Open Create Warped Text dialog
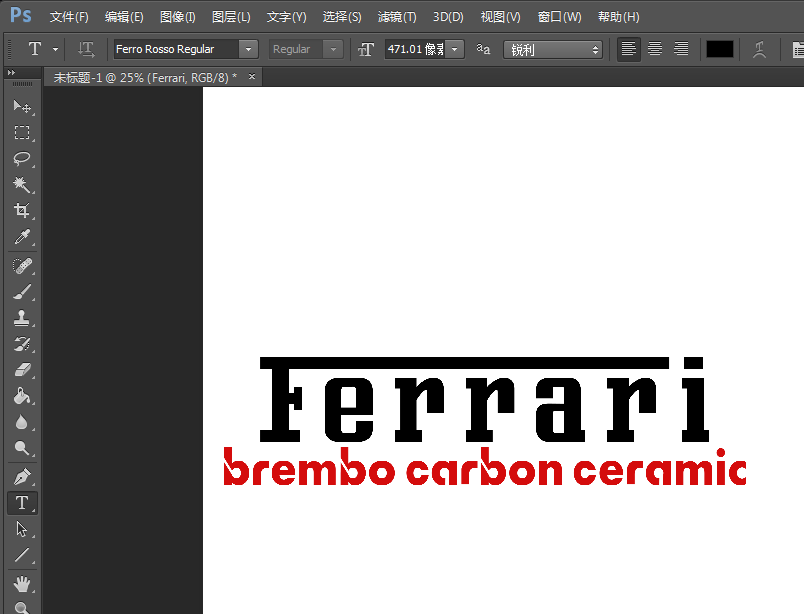The width and height of the screenshot is (804, 614). tap(759, 49)
